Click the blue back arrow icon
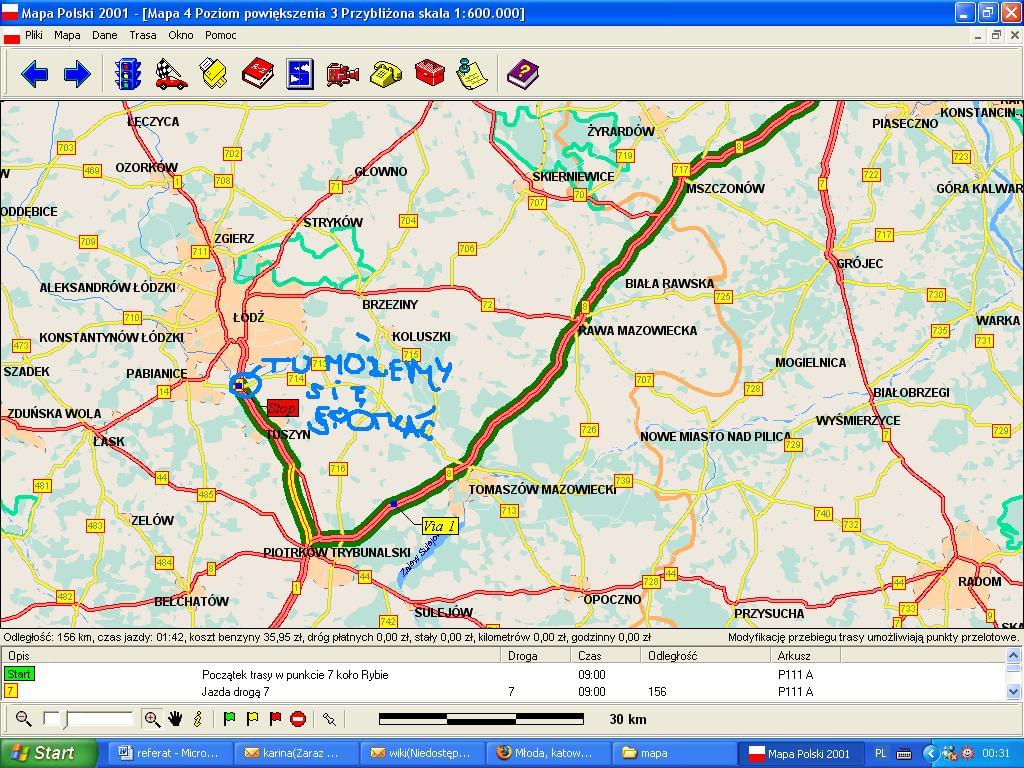The image size is (1024, 768). click(x=35, y=74)
